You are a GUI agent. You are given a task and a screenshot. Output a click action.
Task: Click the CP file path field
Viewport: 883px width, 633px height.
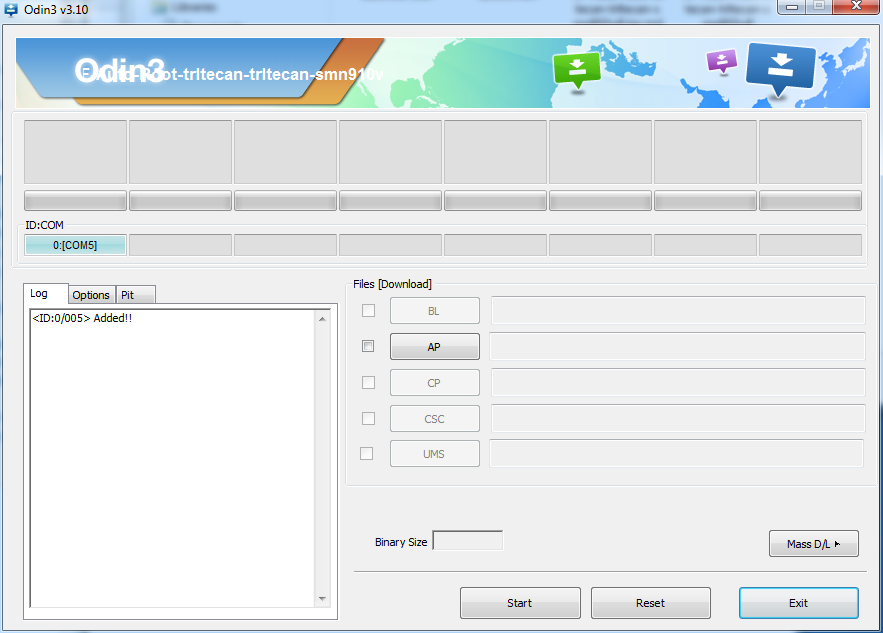point(678,382)
